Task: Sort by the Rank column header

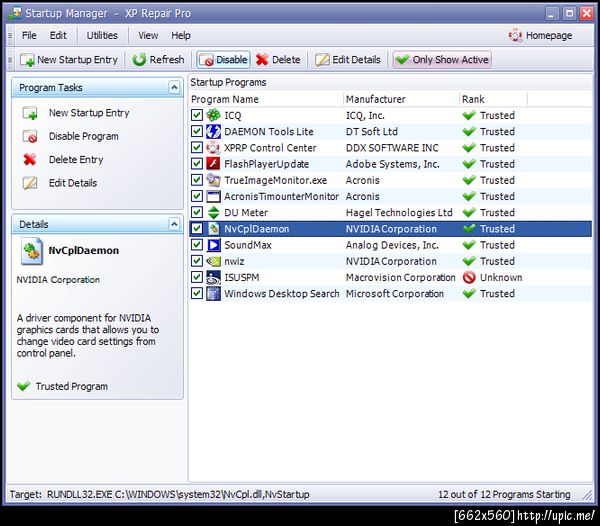Action: 493,99
